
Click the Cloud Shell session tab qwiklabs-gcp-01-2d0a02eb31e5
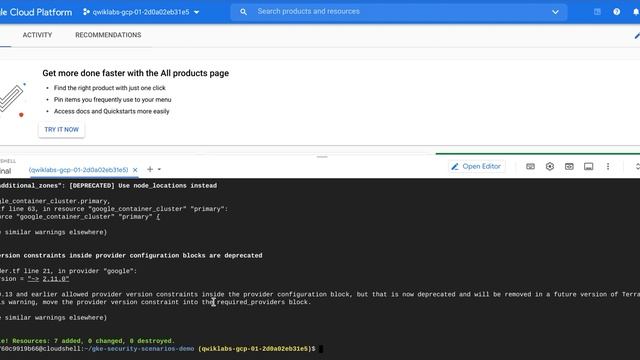[78, 170]
